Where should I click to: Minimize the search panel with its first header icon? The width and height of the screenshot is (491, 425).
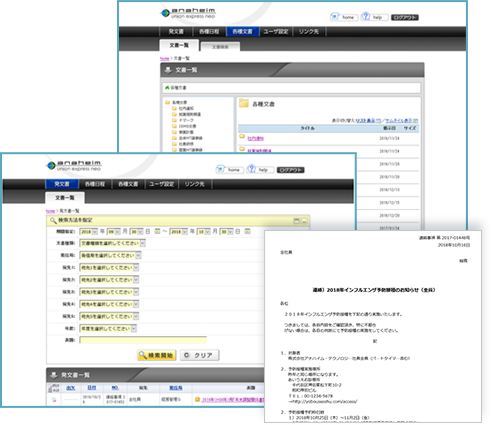[x=296, y=221]
